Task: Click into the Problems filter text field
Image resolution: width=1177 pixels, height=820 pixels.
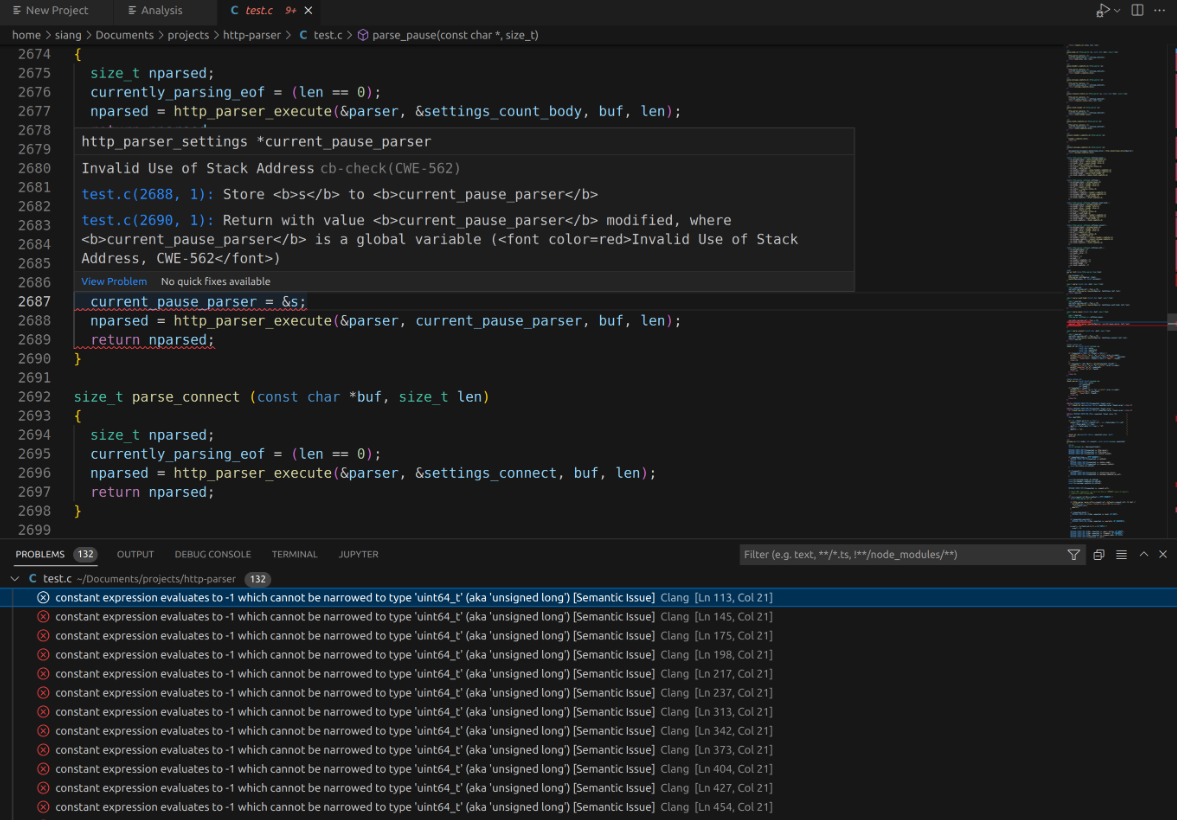Action: [x=900, y=554]
